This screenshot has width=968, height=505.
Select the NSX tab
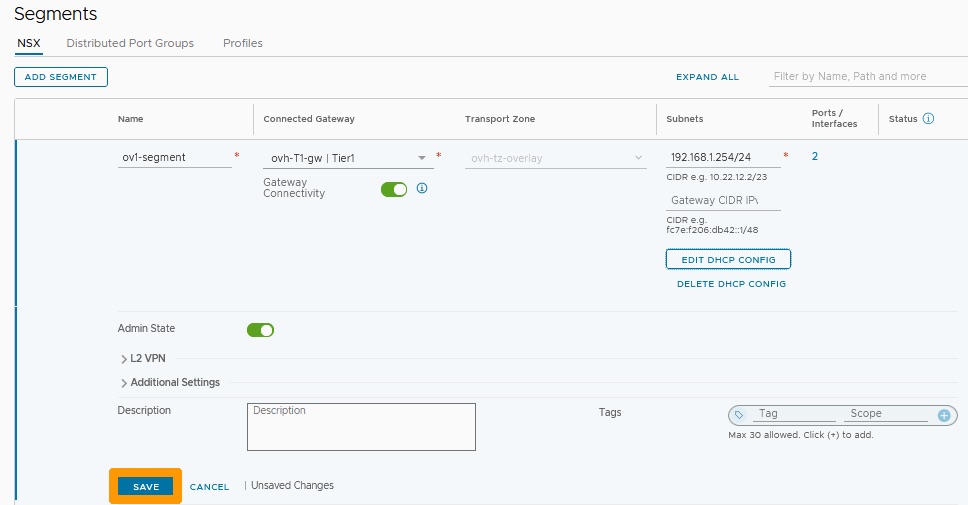(x=28, y=43)
